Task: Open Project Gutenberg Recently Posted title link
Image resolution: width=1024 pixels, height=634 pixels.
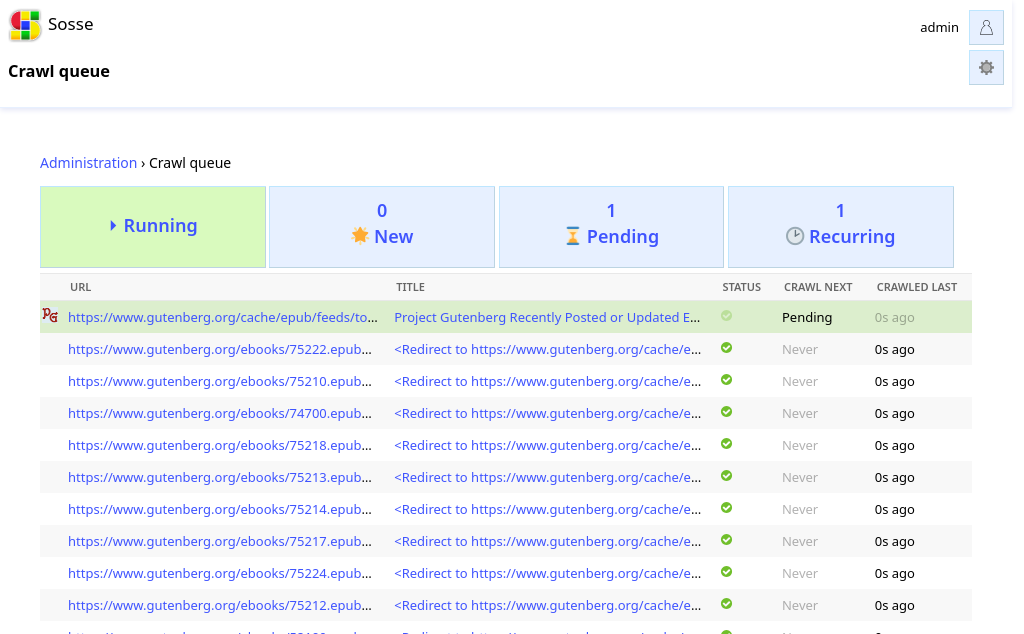Action: click(x=547, y=317)
